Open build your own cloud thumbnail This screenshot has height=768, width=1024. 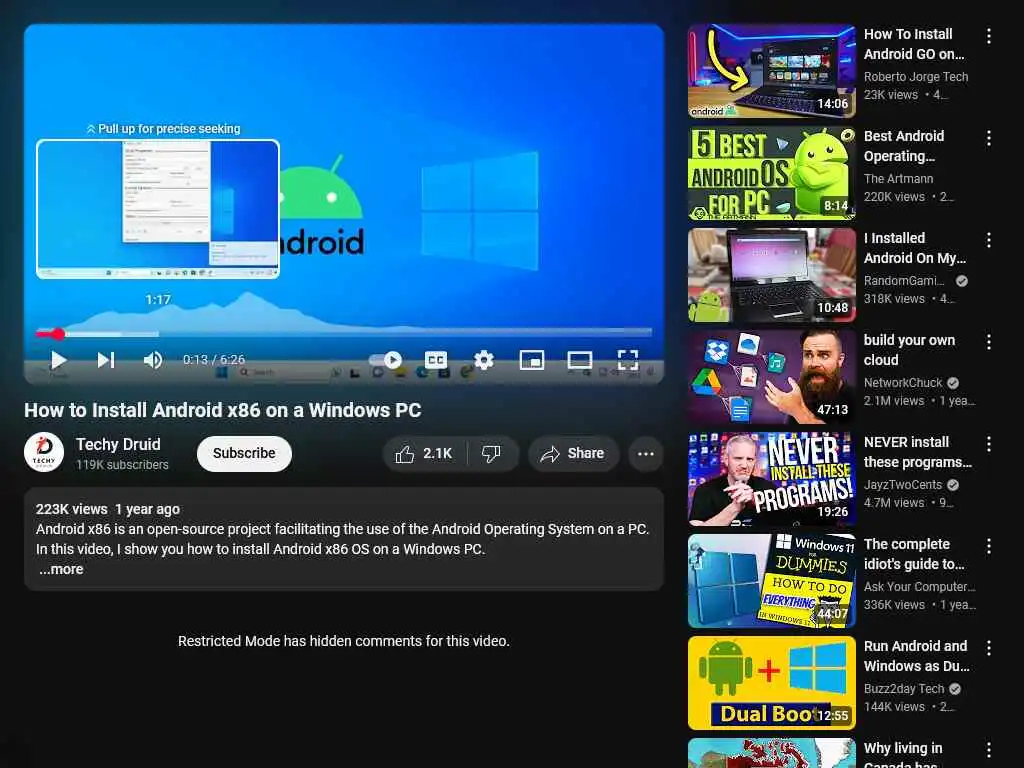click(771, 377)
